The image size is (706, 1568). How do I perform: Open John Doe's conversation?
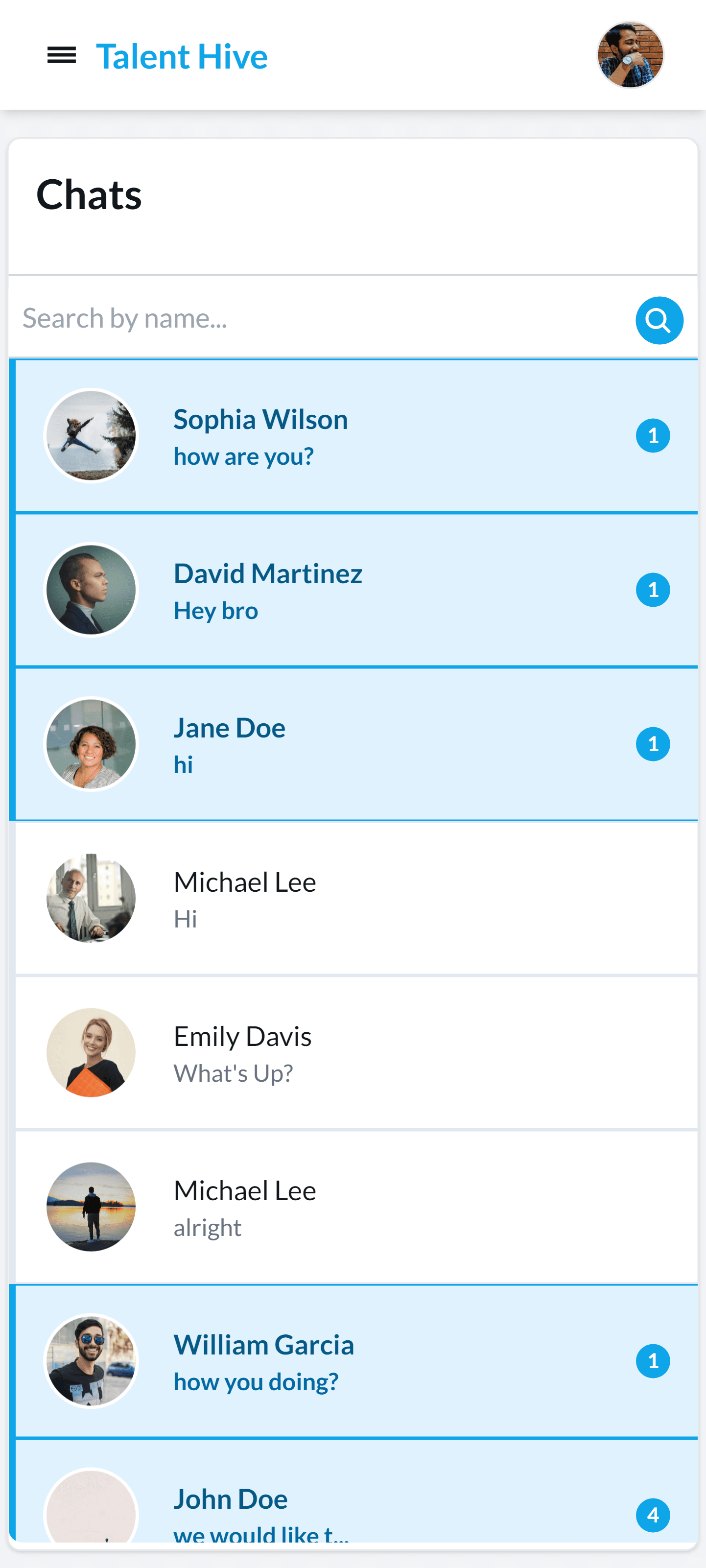point(353,1491)
